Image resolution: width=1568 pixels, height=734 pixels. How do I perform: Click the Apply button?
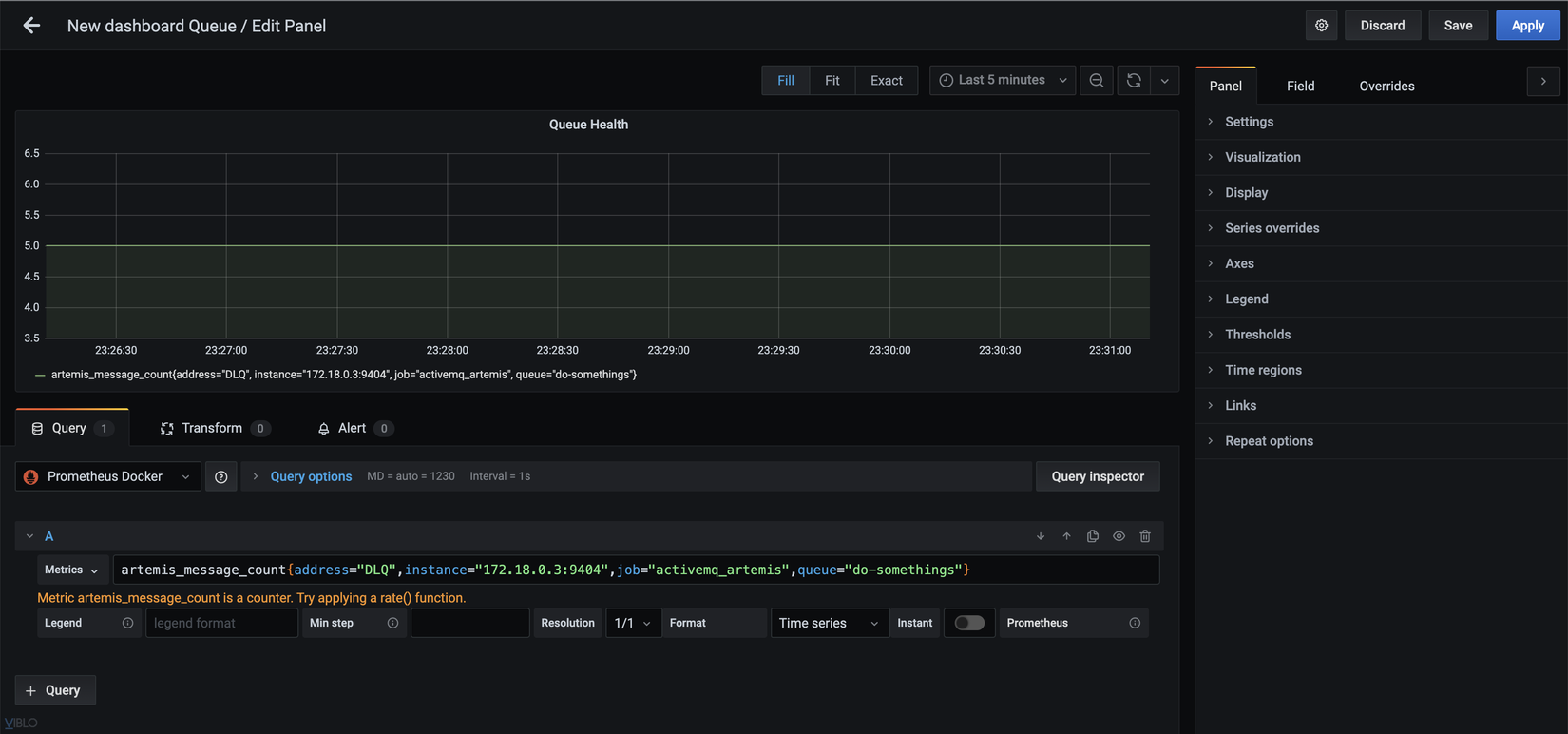pyautogui.click(x=1527, y=26)
